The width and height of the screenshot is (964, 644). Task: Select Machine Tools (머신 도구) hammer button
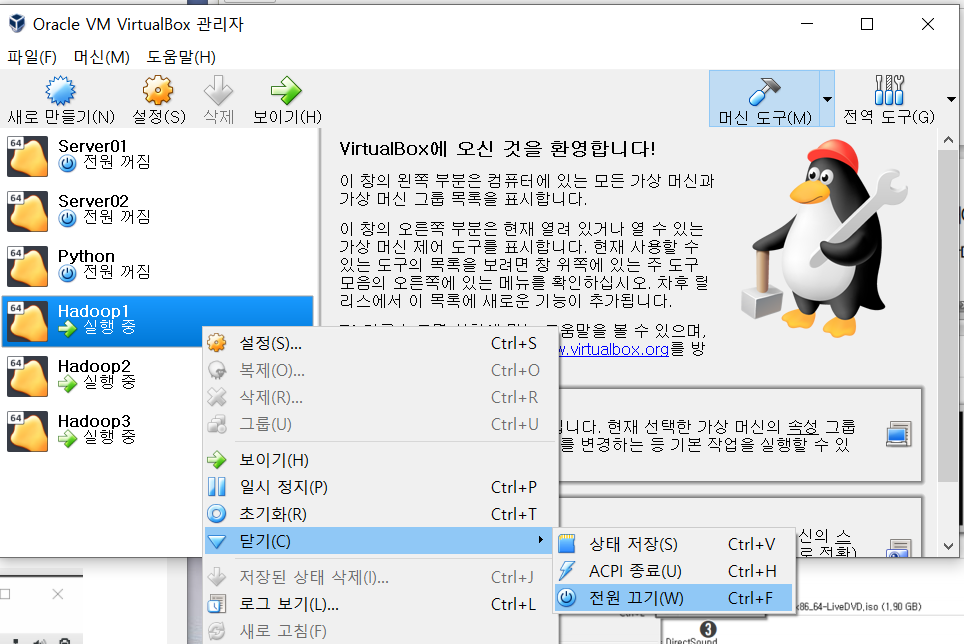(x=764, y=99)
